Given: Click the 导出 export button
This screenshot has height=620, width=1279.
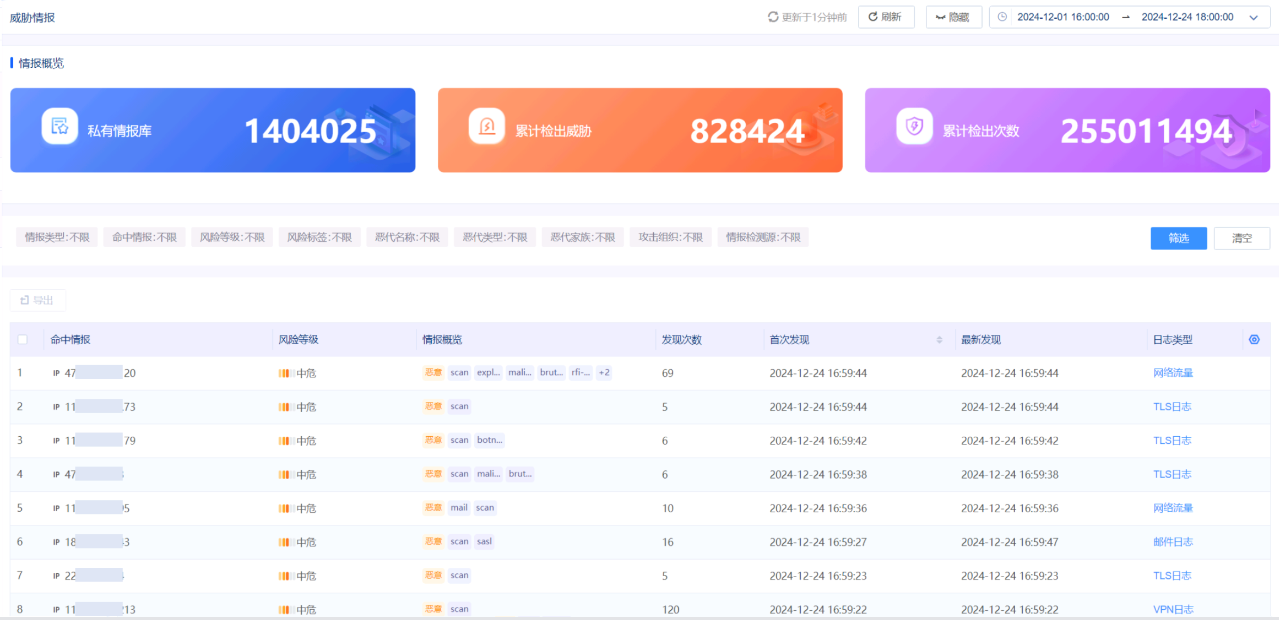Looking at the screenshot, I should pos(38,300).
